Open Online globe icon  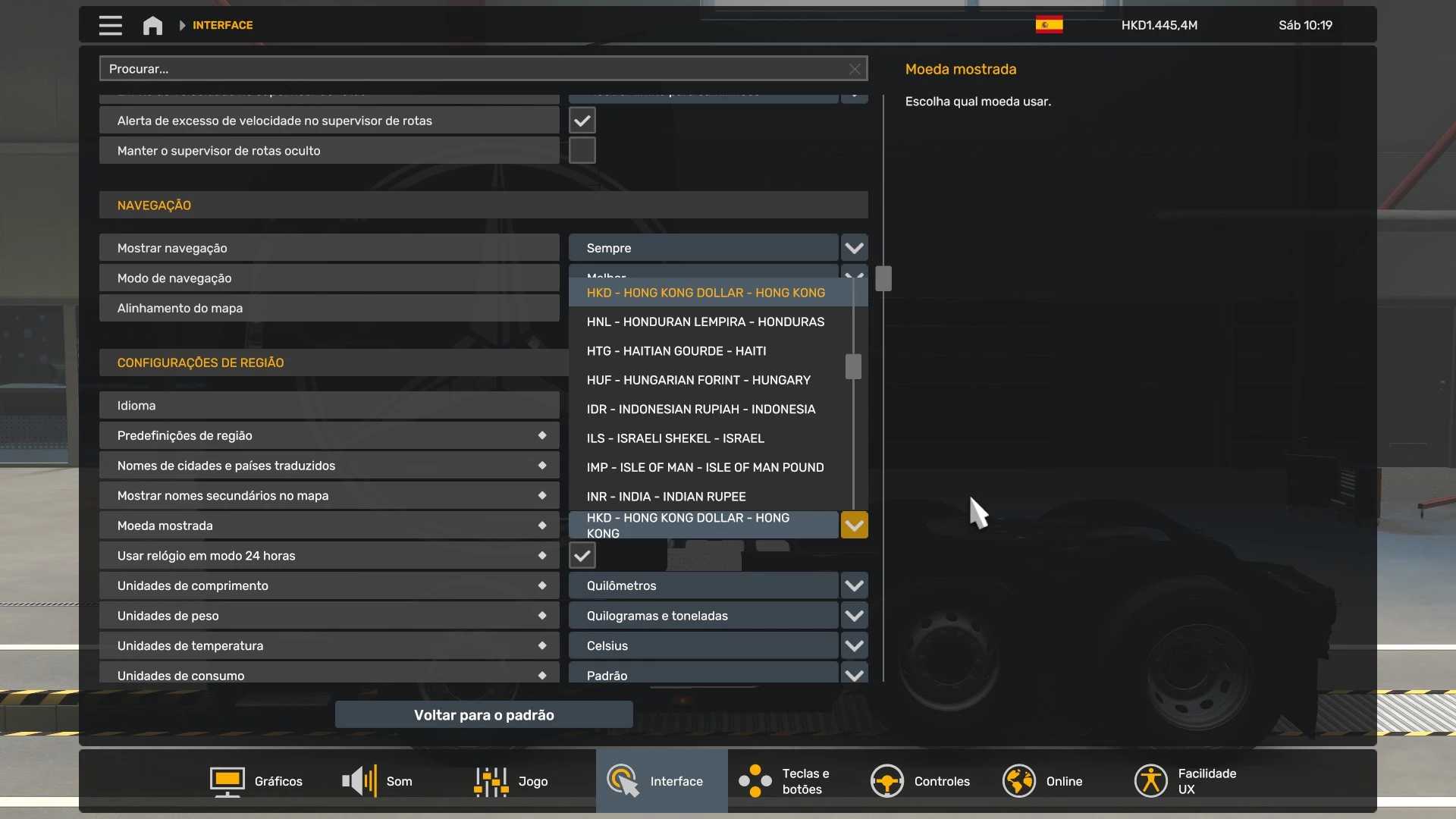pos(1018,781)
